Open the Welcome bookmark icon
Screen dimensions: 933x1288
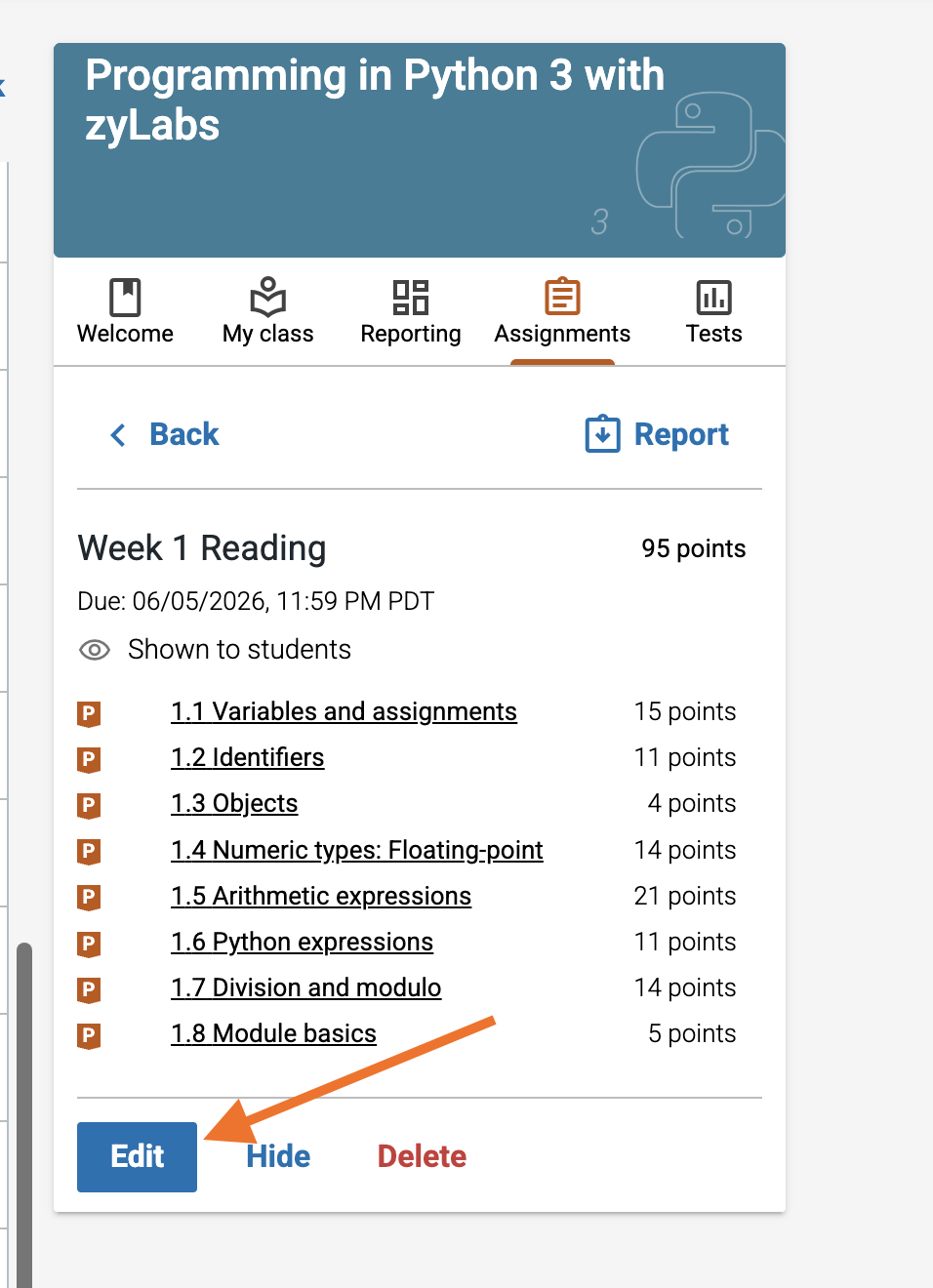[x=125, y=298]
